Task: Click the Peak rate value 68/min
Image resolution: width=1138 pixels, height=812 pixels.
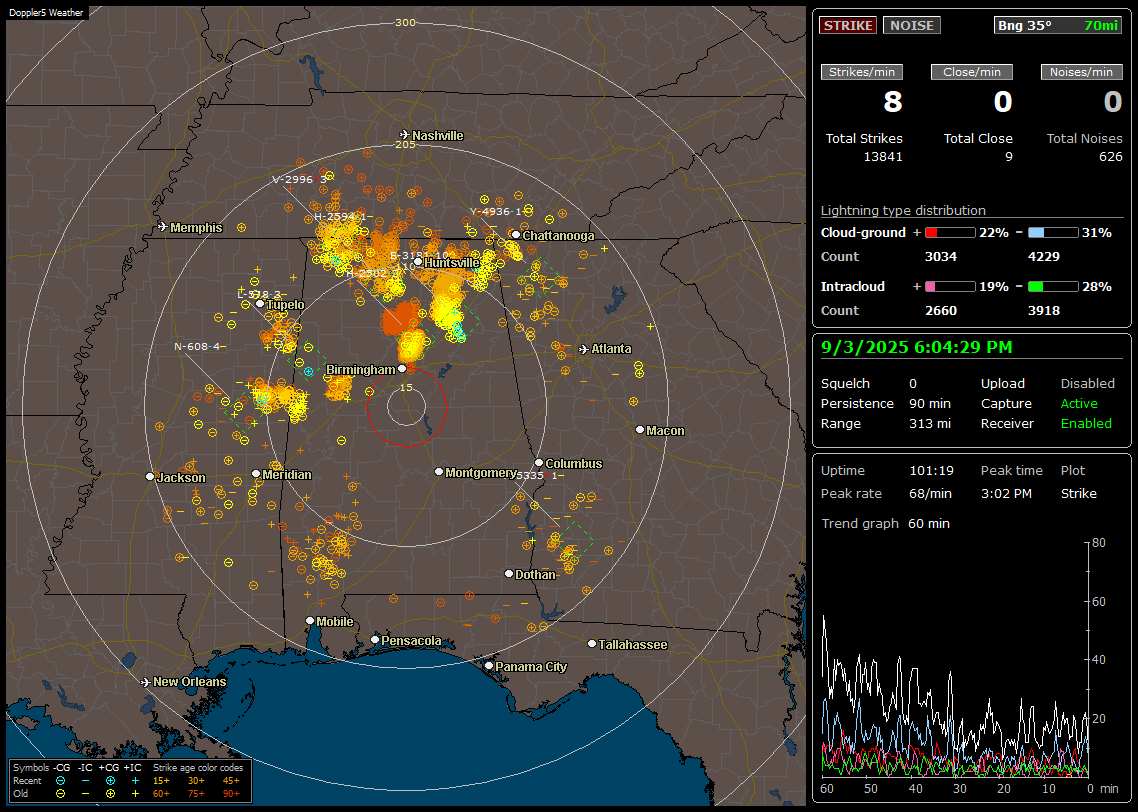Action: [930, 493]
